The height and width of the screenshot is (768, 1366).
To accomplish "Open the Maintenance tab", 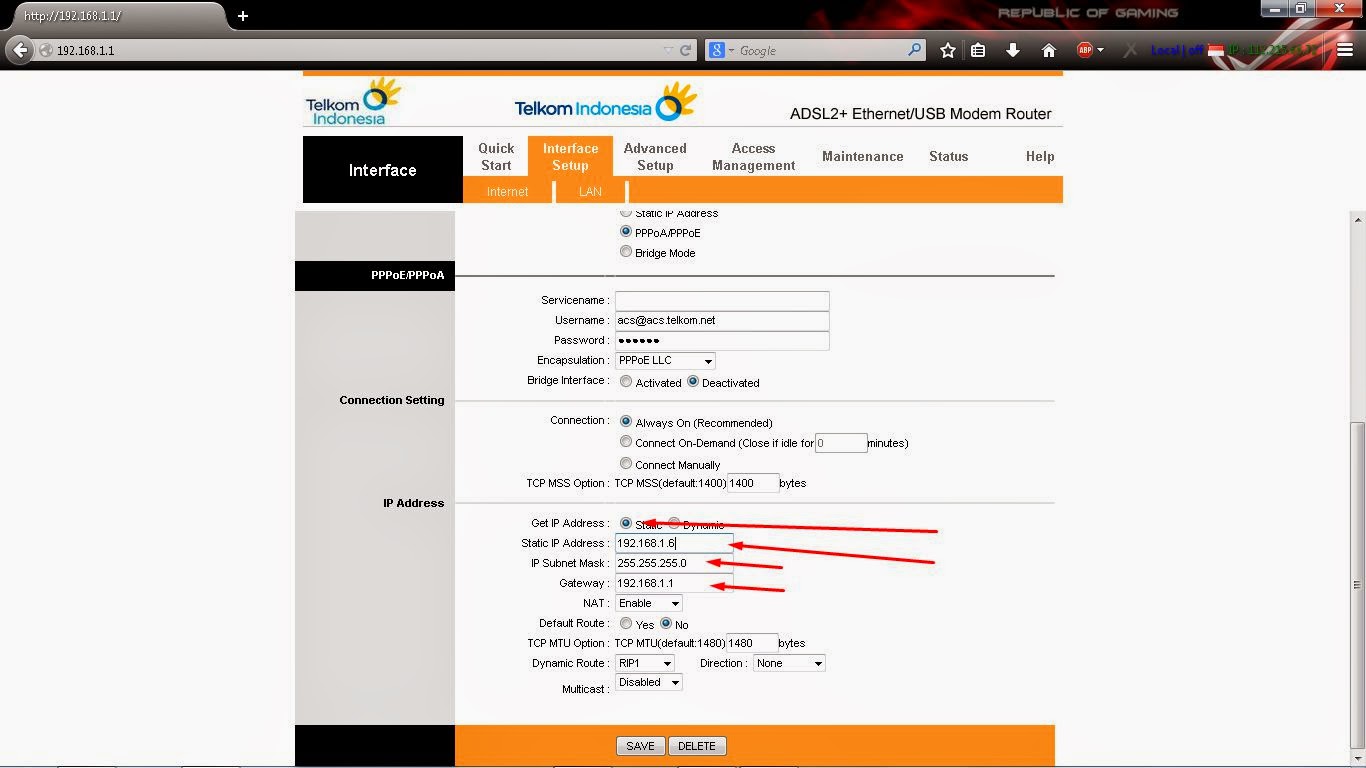I will (x=862, y=156).
